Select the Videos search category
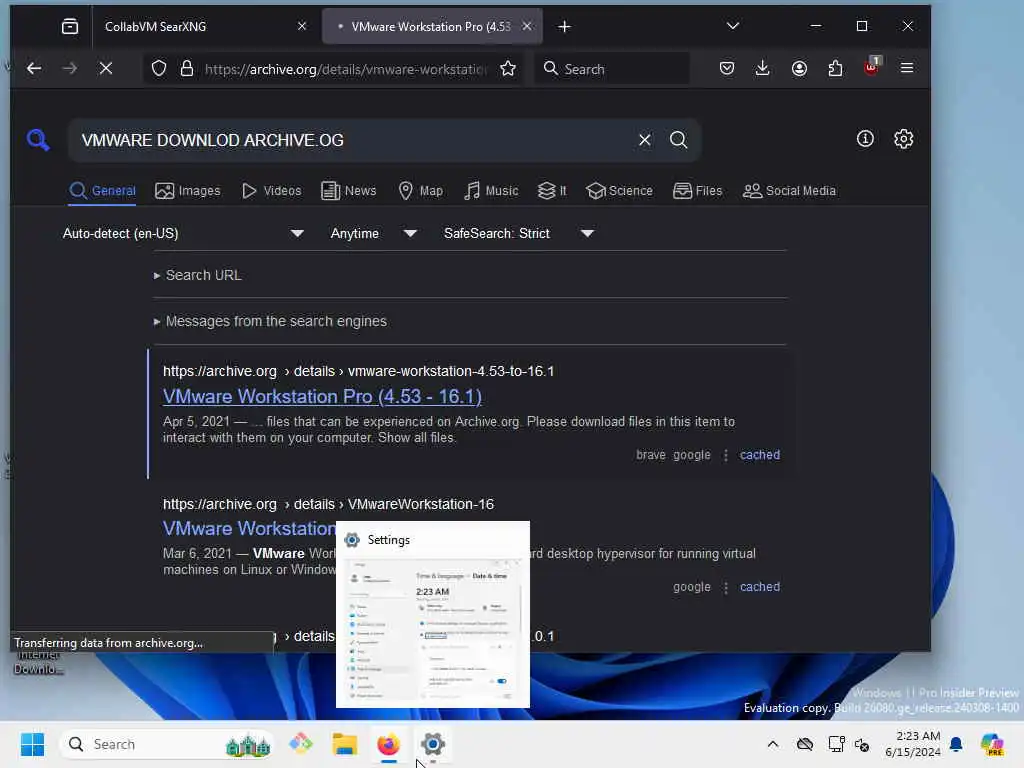 272,191
